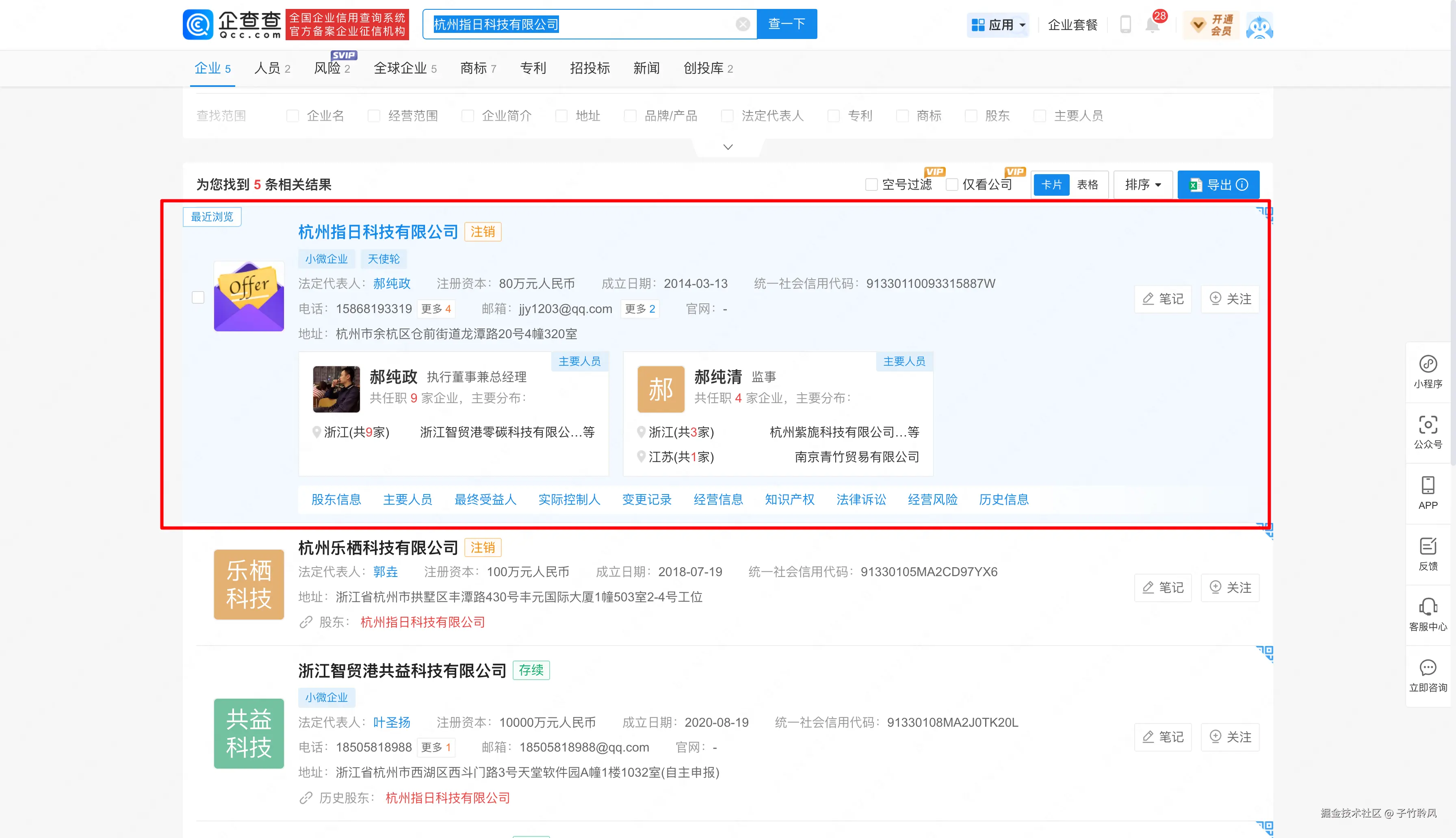This screenshot has width=1456, height=838.
Task: Click the 企查查 logo
Action: [x=232, y=24]
